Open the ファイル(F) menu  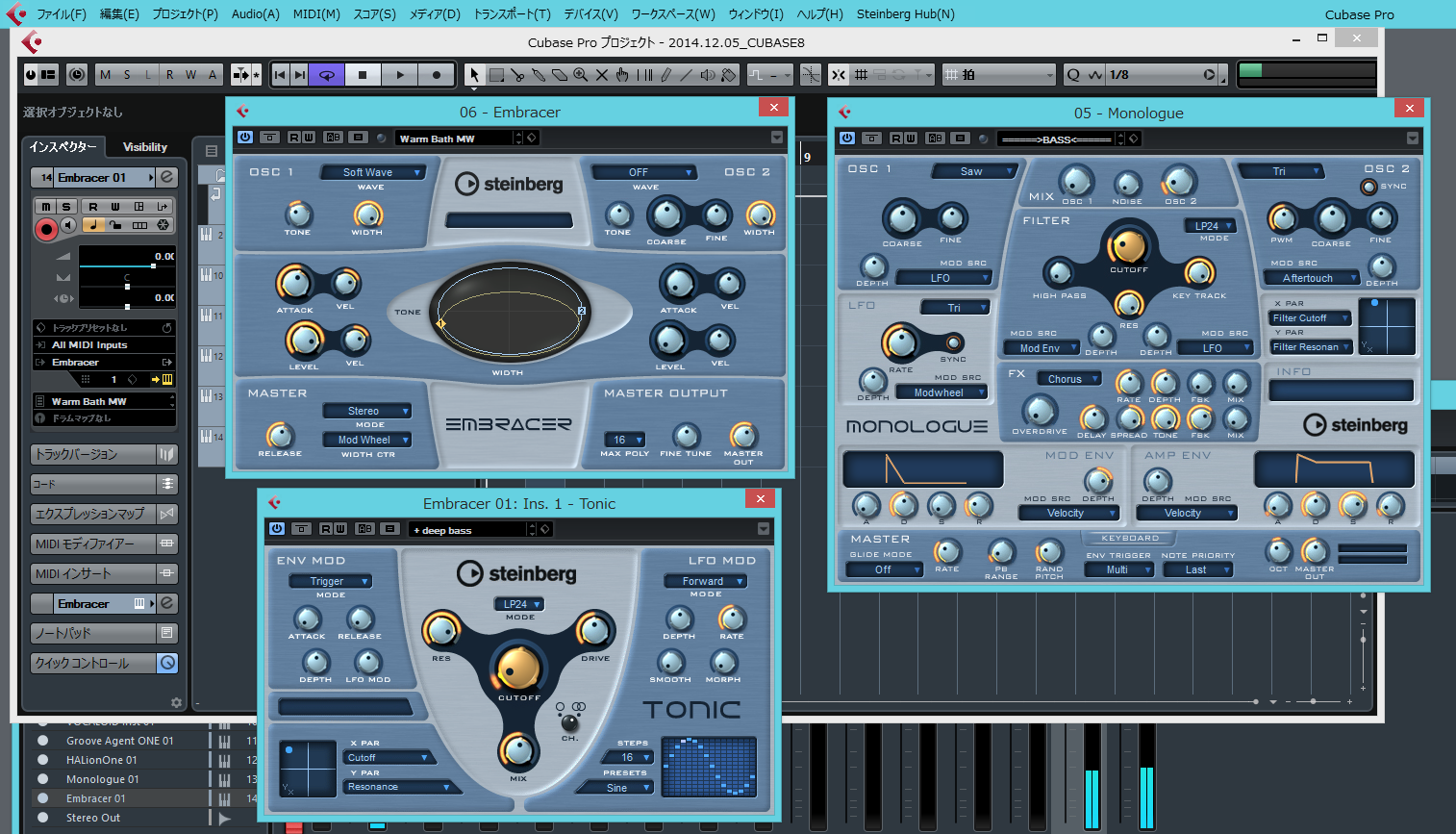61,14
